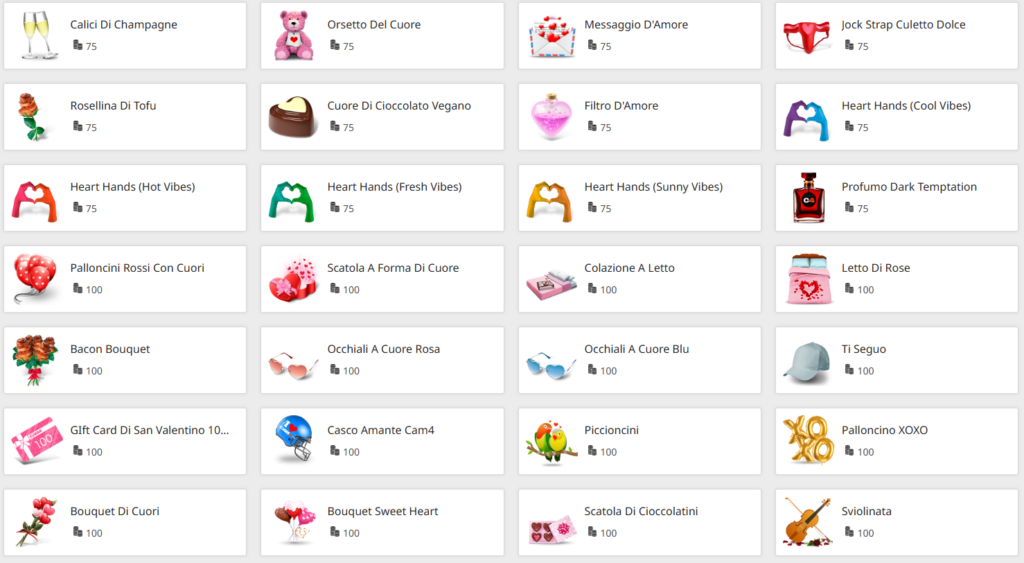Select the pink teddy bear icon
1024x563 pixels.
click(293, 35)
